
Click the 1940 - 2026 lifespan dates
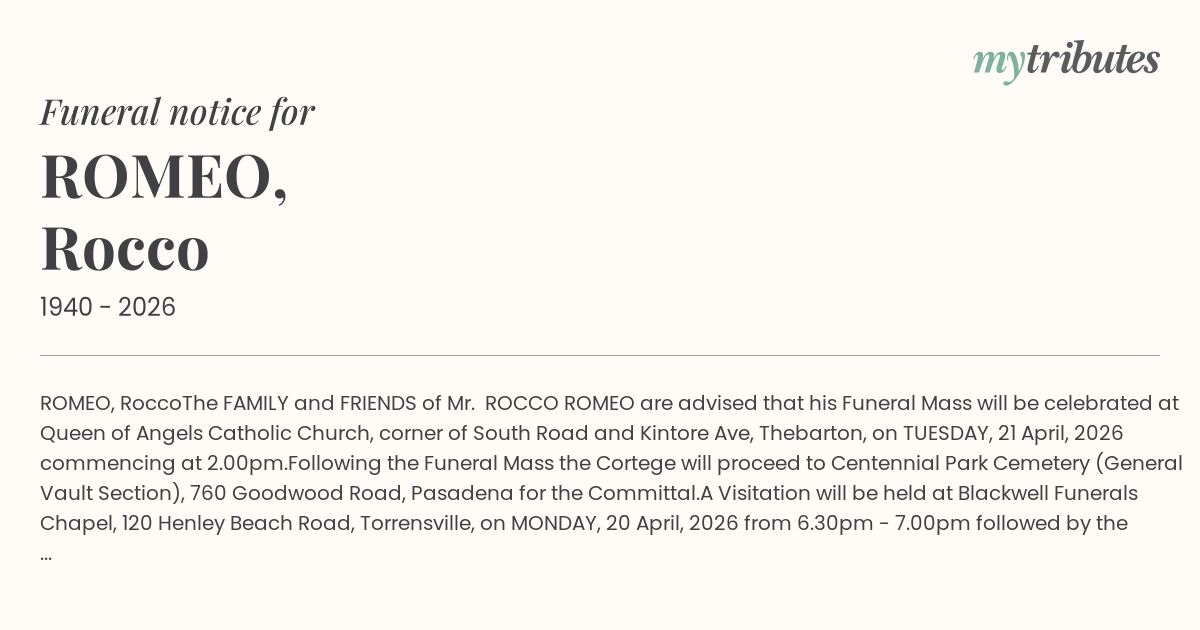click(108, 308)
